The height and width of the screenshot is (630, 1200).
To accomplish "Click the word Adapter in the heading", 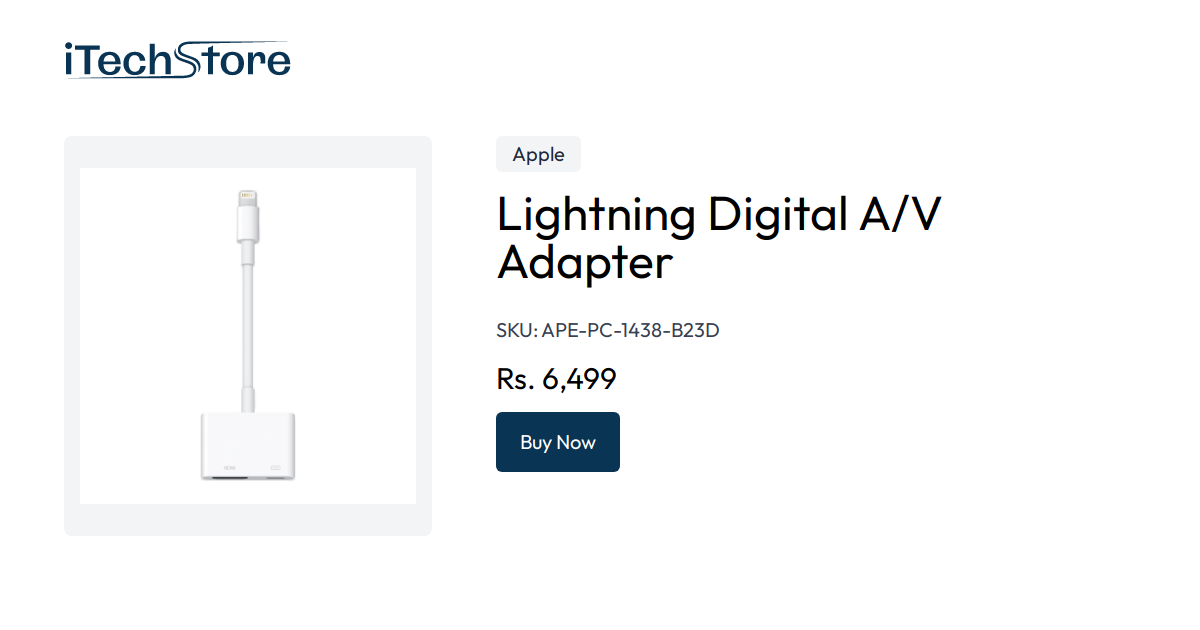I will [x=584, y=263].
